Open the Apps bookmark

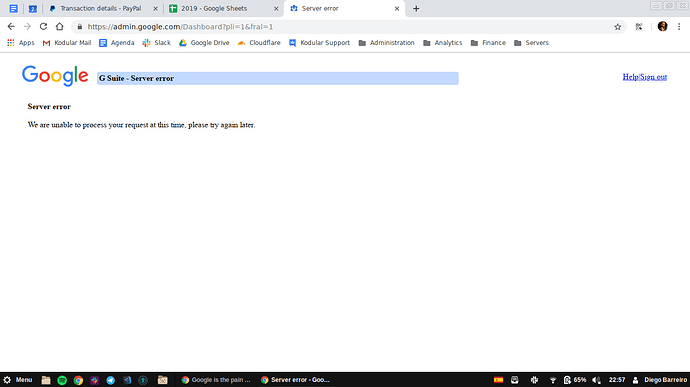(21, 43)
